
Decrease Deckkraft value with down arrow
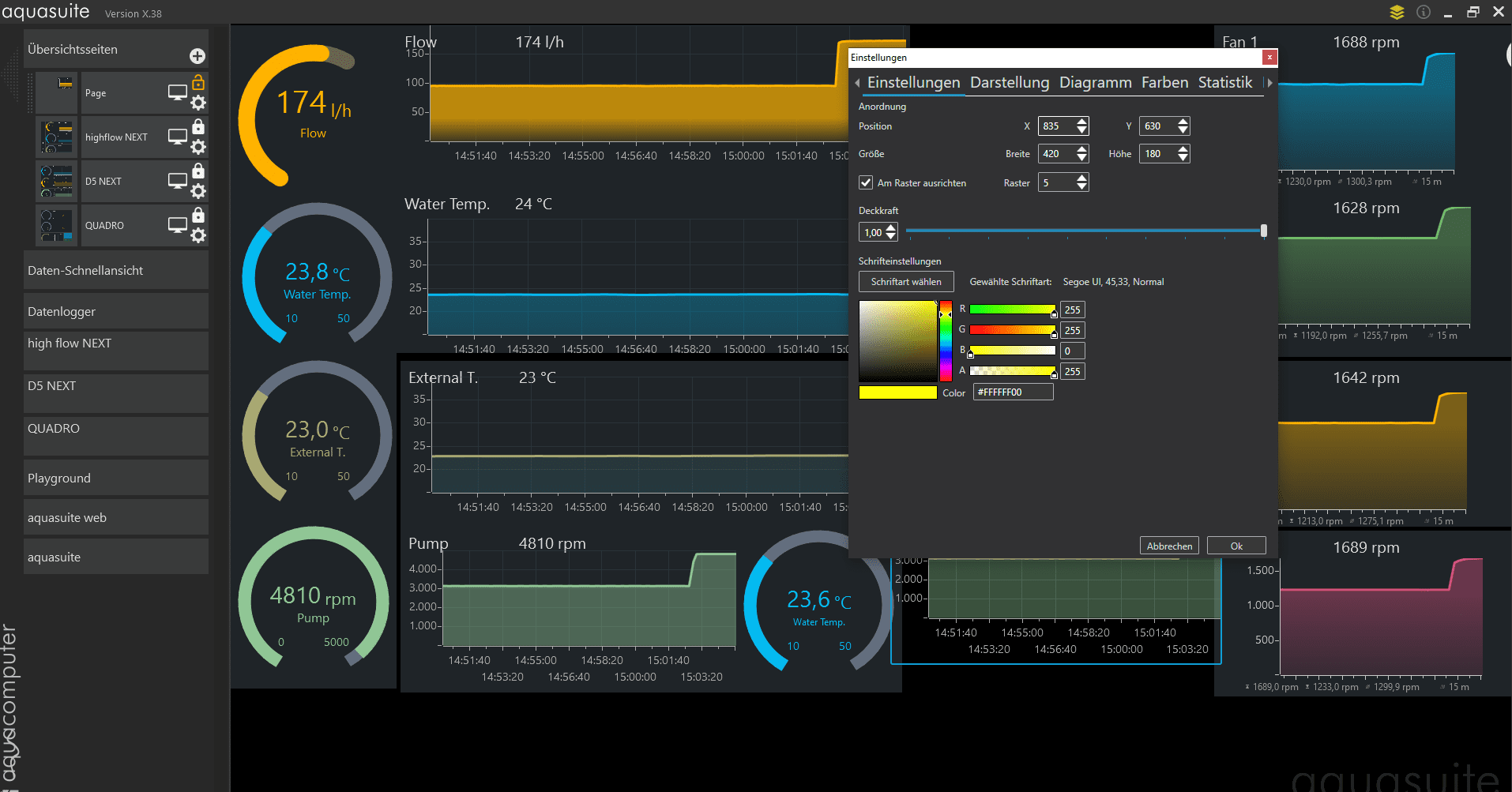pyautogui.click(x=891, y=236)
